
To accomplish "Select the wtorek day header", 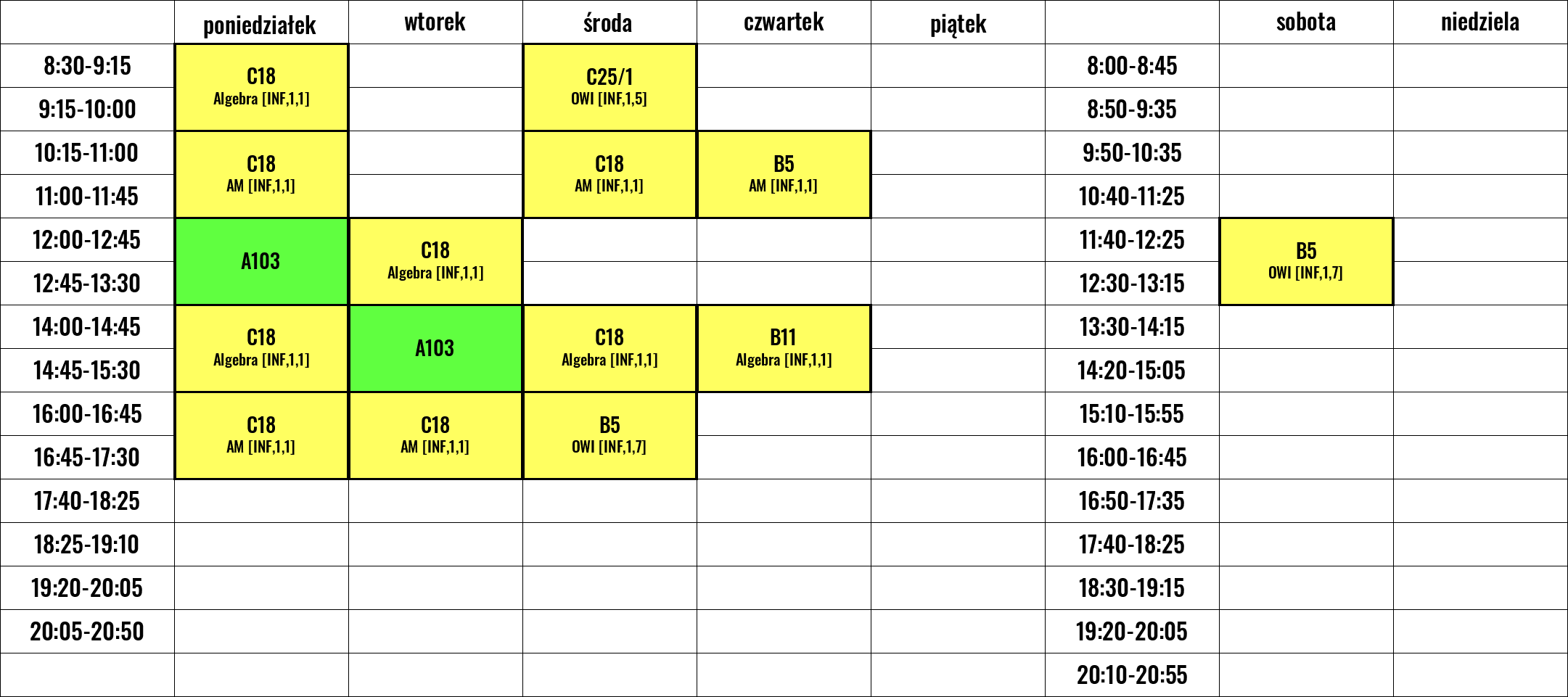I will [435, 22].
